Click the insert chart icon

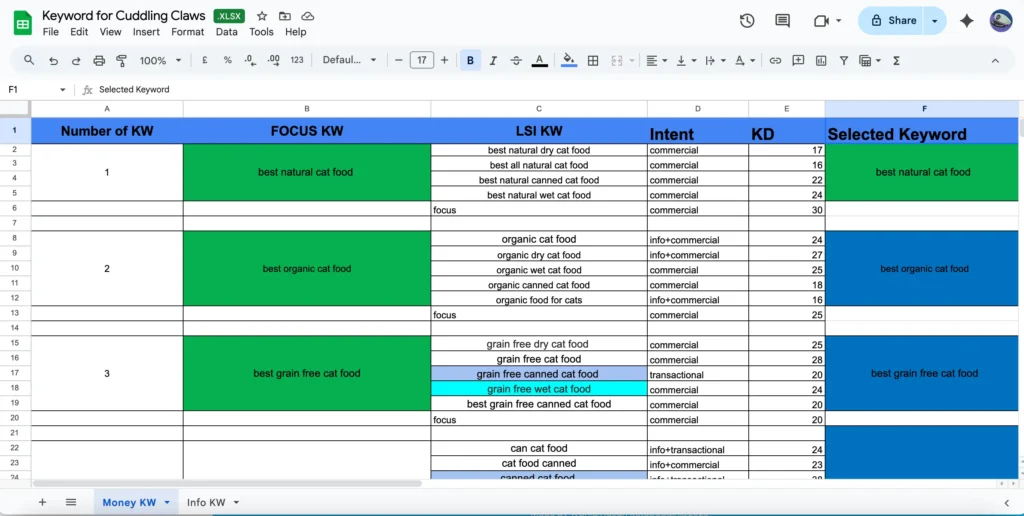tap(821, 61)
